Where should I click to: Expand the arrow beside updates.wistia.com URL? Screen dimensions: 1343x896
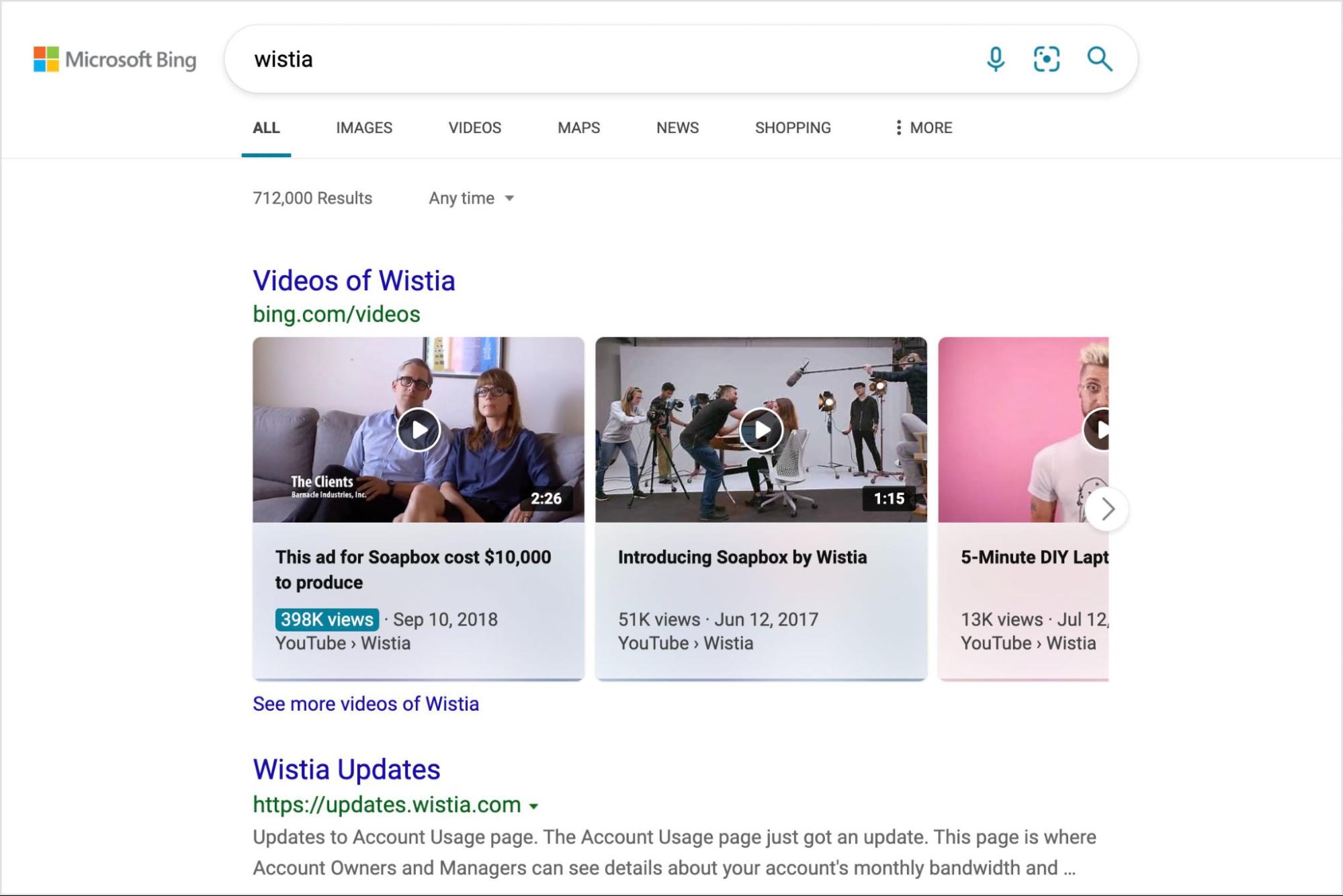(534, 806)
